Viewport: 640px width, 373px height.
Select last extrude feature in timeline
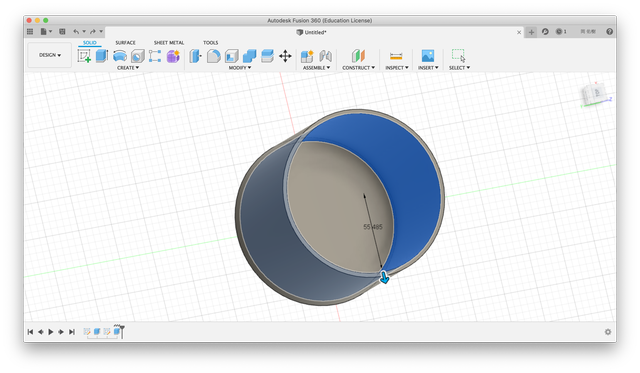click(117, 332)
